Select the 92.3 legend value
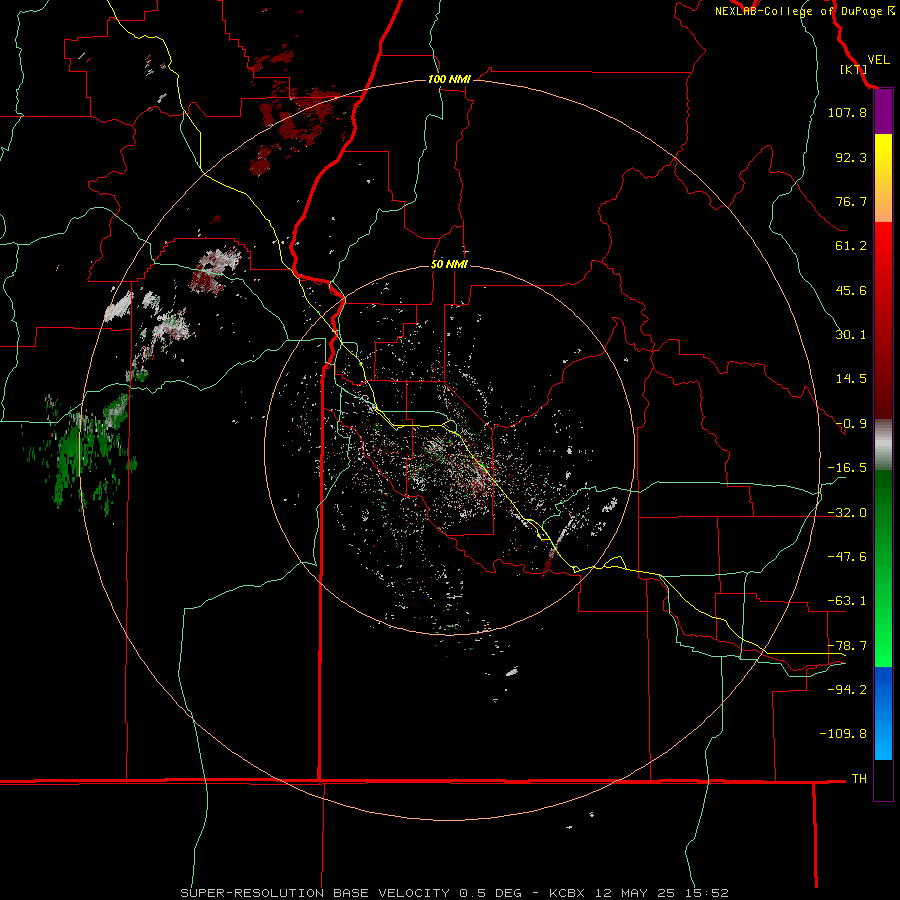This screenshot has height=900, width=900. tap(851, 157)
